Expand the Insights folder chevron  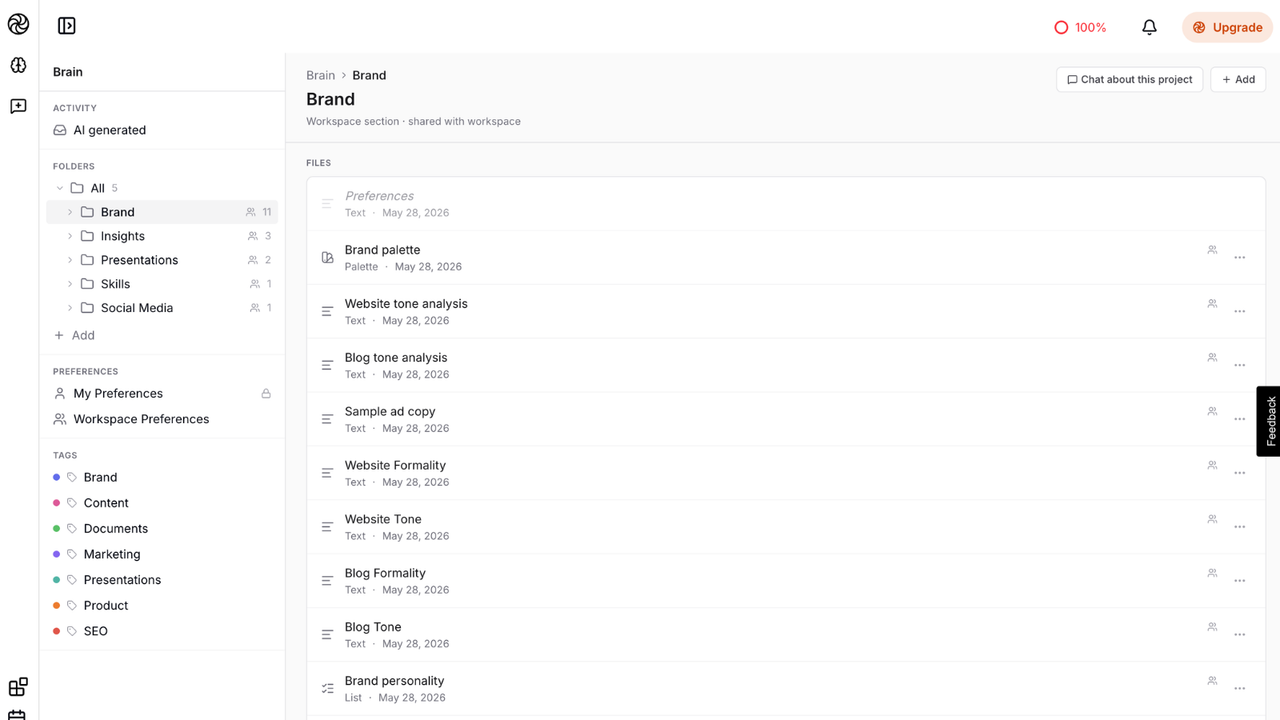tap(70, 236)
